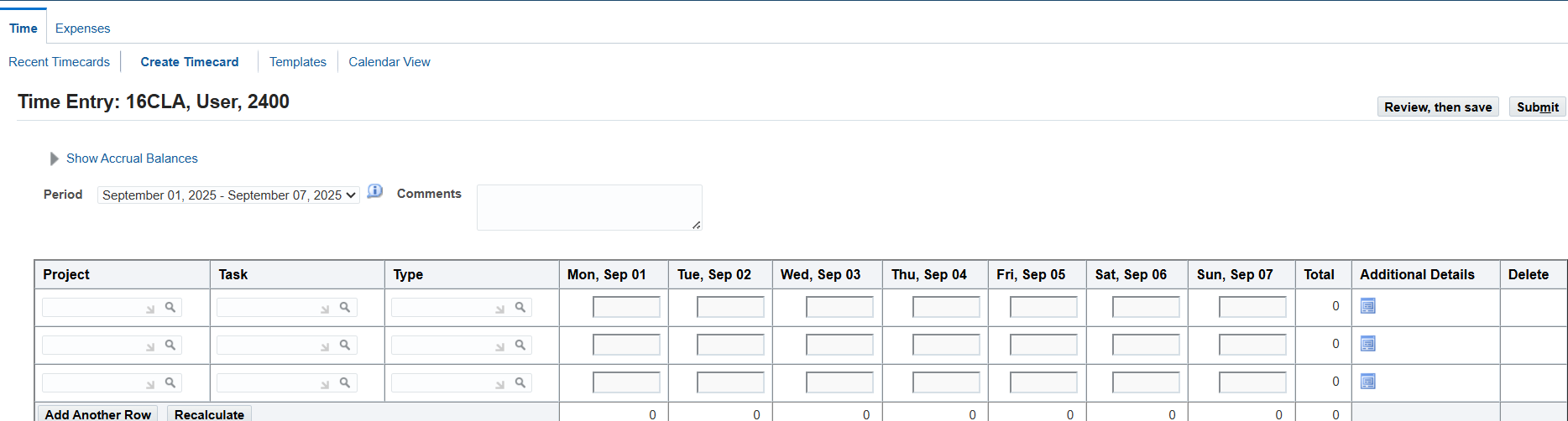Image resolution: width=1568 pixels, height=421 pixels.
Task: Expand Show Accrual Balances triangle
Action: [x=55, y=159]
